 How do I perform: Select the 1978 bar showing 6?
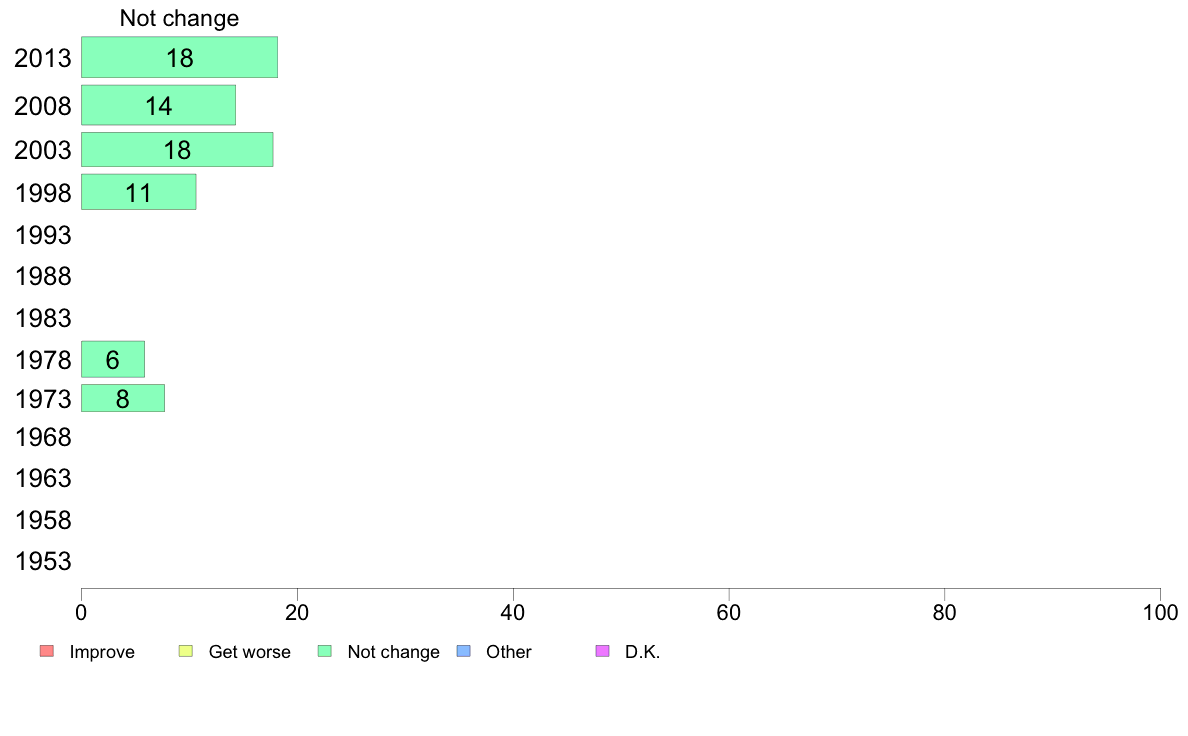point(113,359)
